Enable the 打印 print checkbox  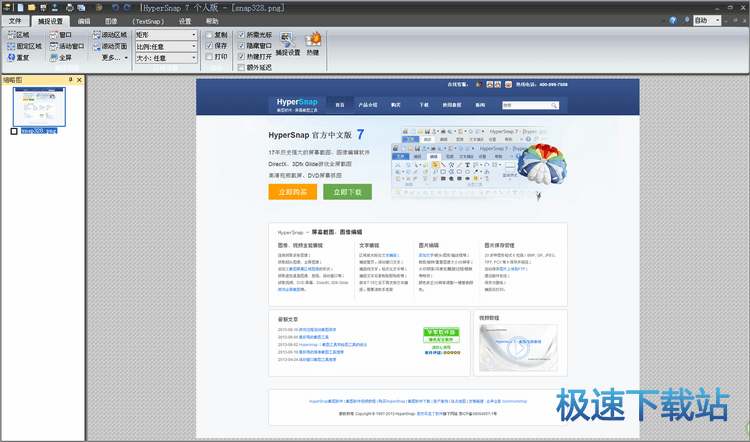[209, 56]
